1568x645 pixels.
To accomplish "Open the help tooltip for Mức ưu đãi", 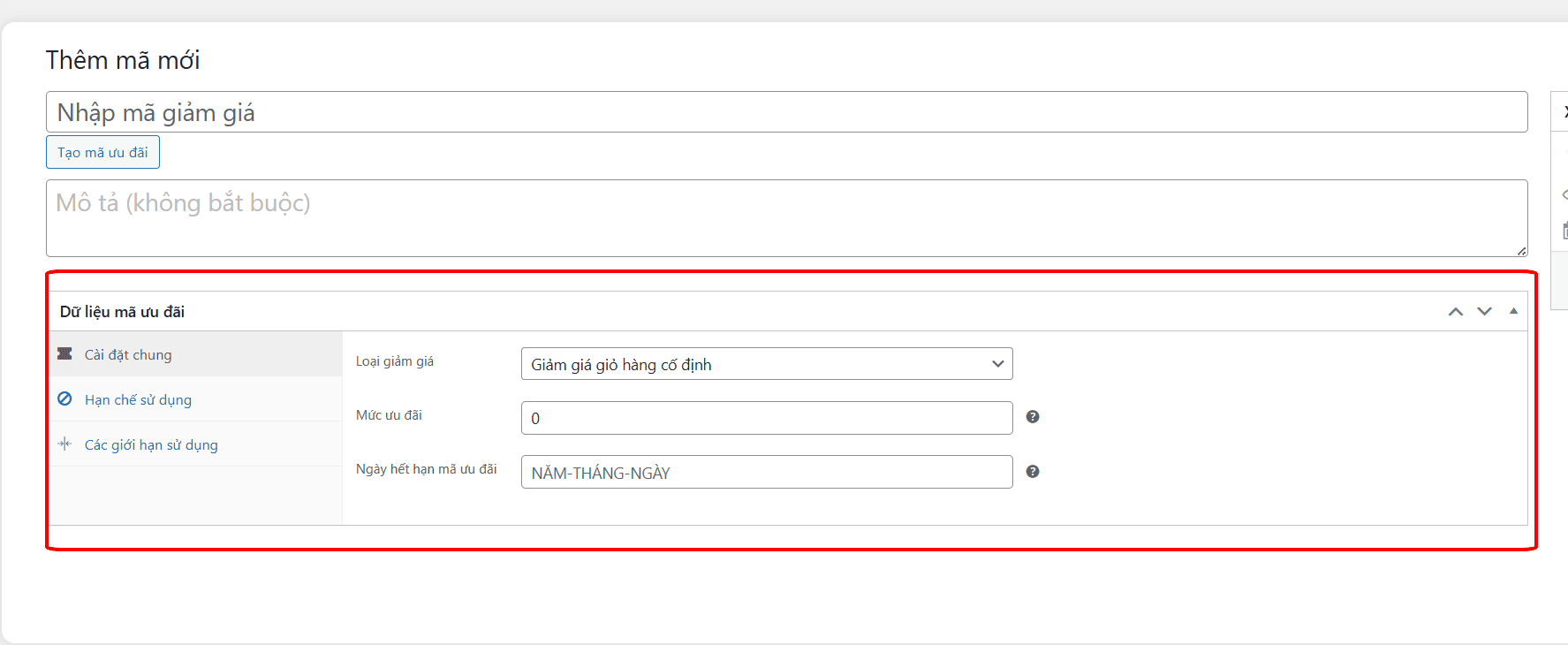I will point(1032,417).
